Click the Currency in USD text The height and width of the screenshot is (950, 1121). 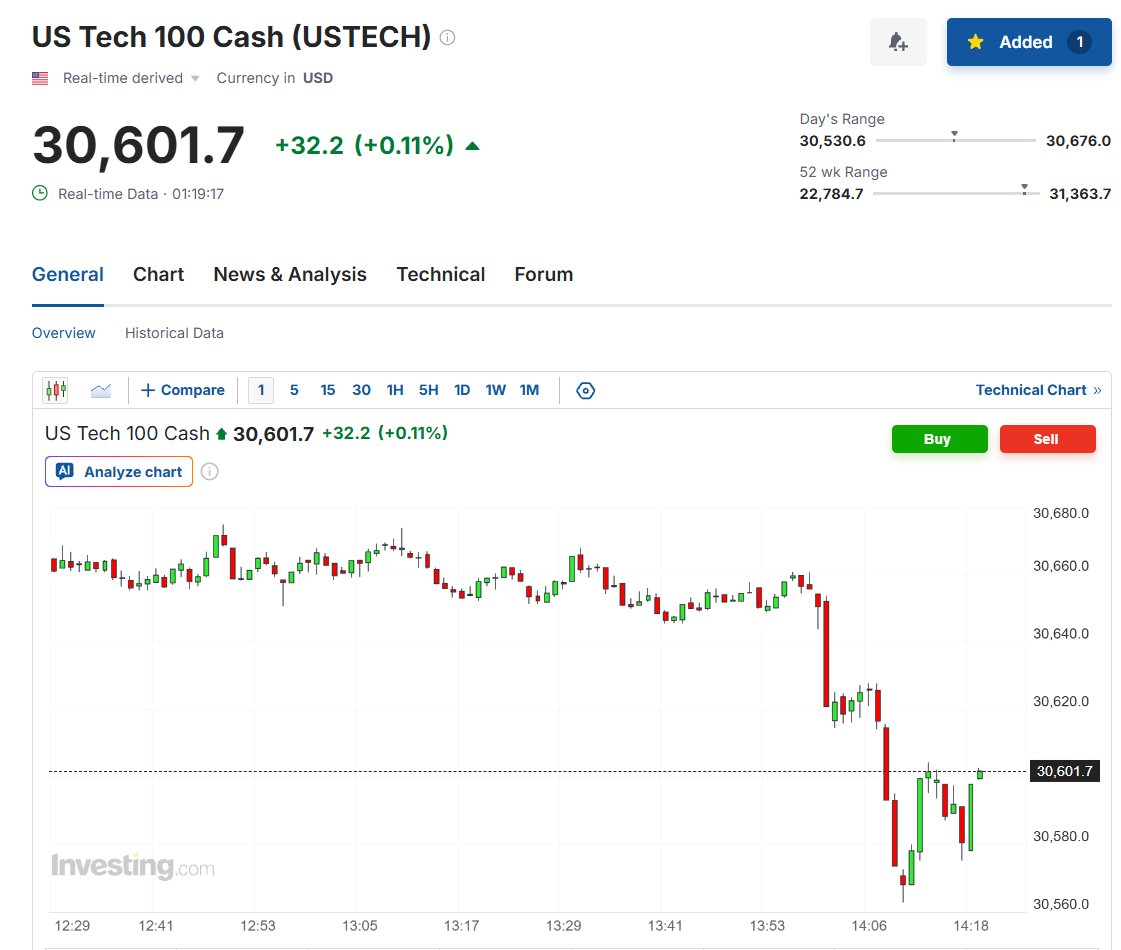pyautogui.click(x=275, y=78)
